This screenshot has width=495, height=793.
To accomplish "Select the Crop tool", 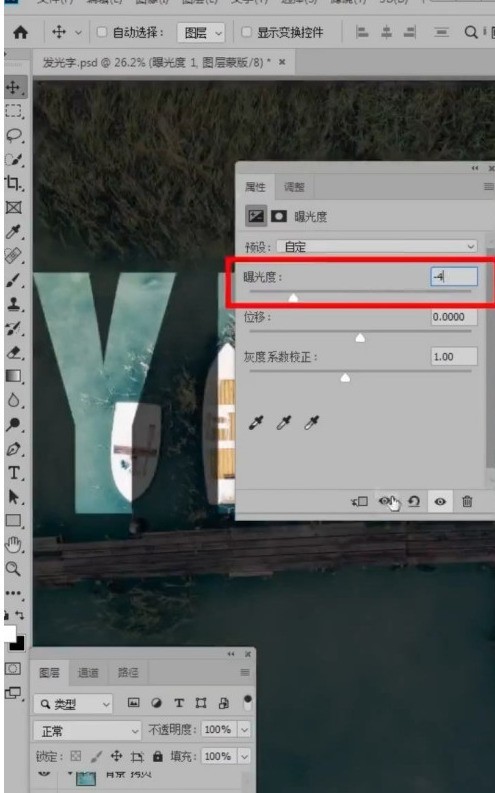I will pyautogui.click(x=13, y=183).
